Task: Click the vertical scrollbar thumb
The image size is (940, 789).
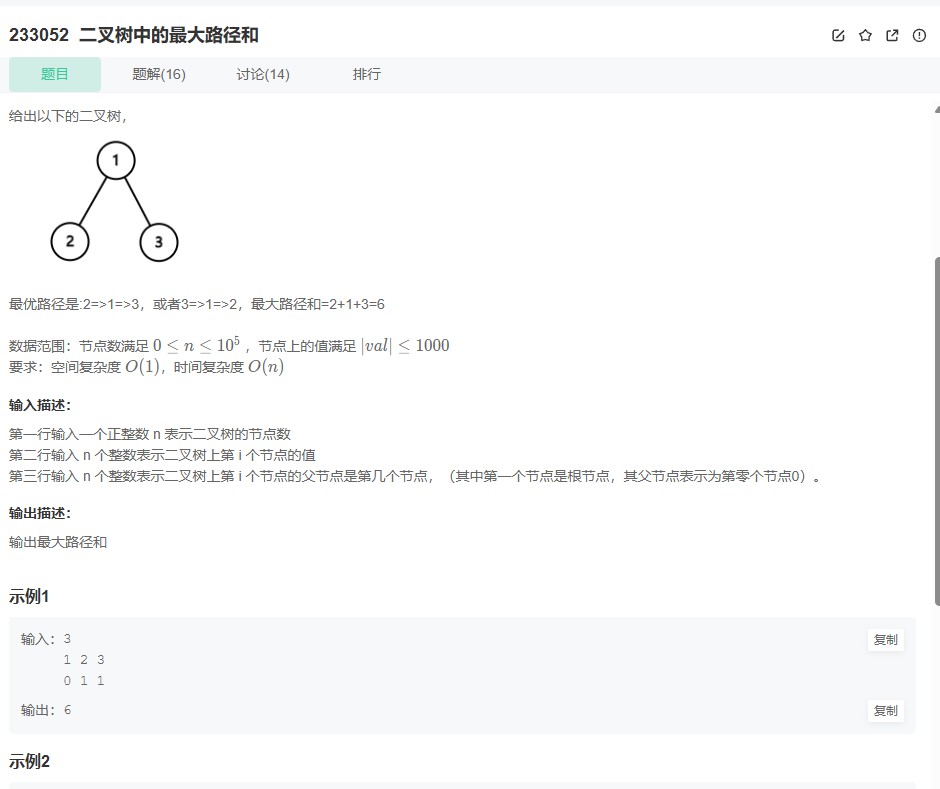Action: [937, 432]
